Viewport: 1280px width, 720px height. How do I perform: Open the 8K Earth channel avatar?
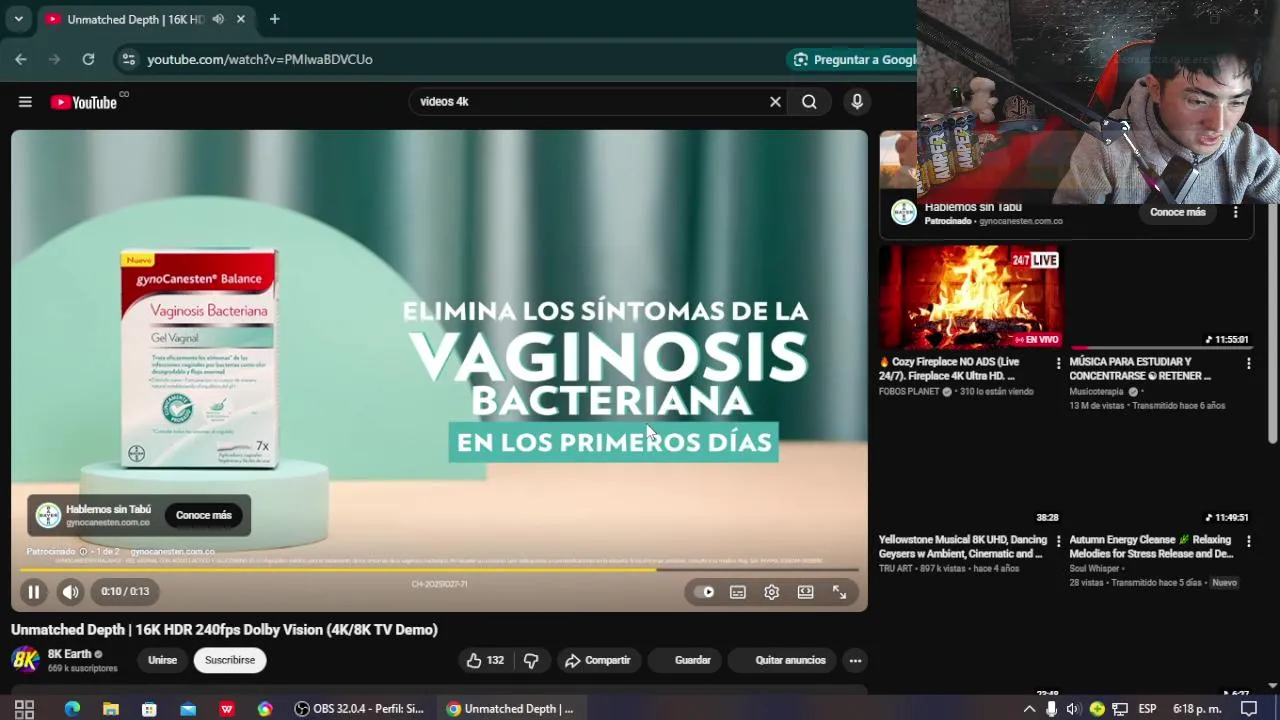pos(25,660)
